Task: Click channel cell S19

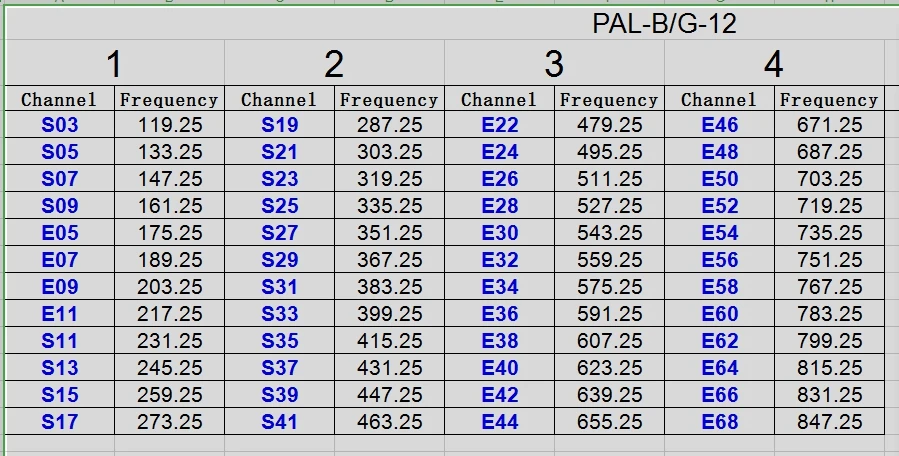Action: coord(280,125)
